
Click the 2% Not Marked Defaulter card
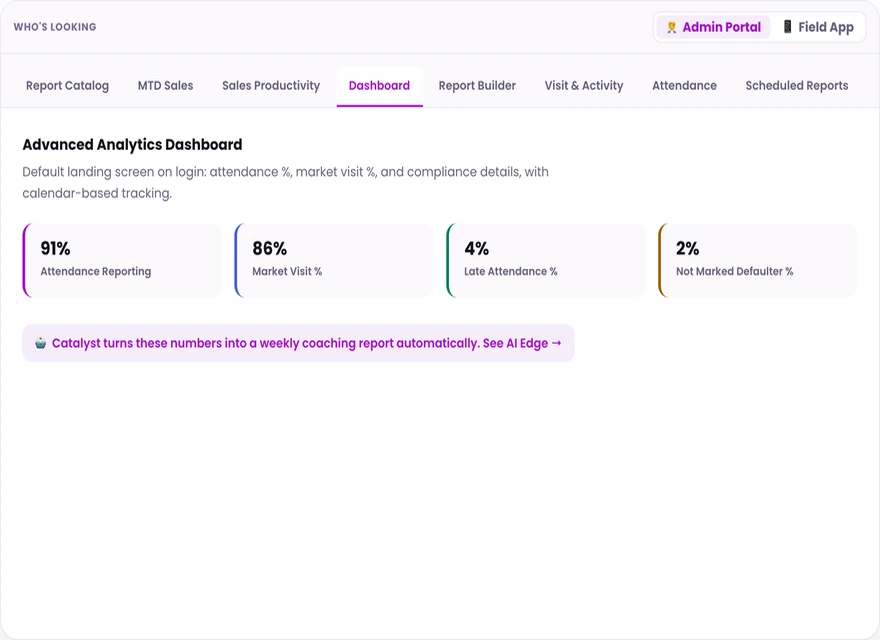(x=758, y=260)
